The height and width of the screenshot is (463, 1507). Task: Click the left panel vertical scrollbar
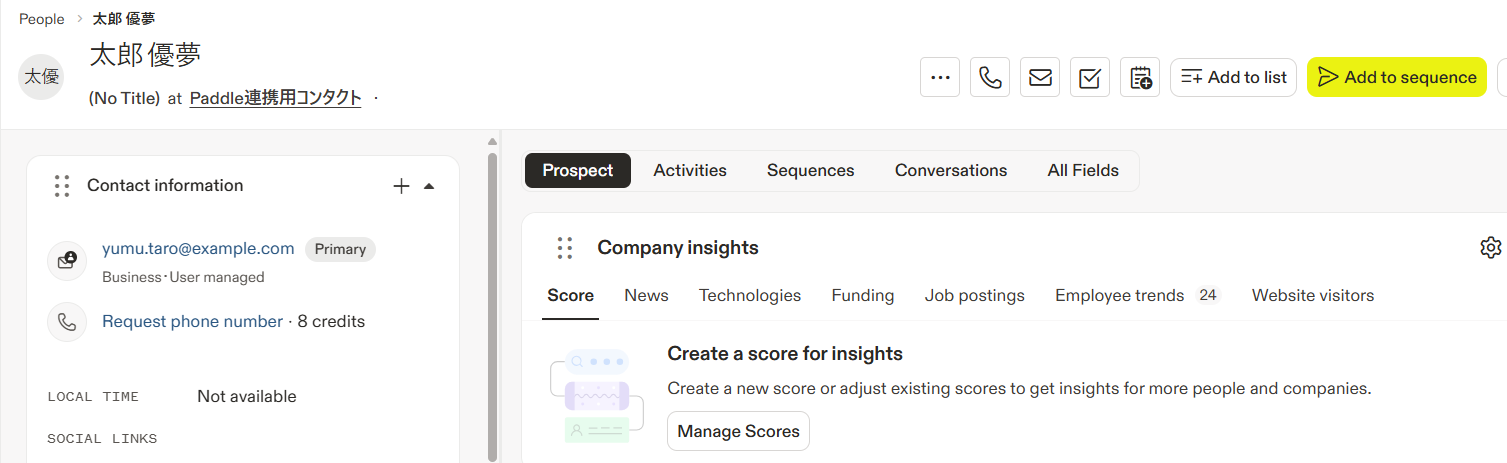point(492,300)
